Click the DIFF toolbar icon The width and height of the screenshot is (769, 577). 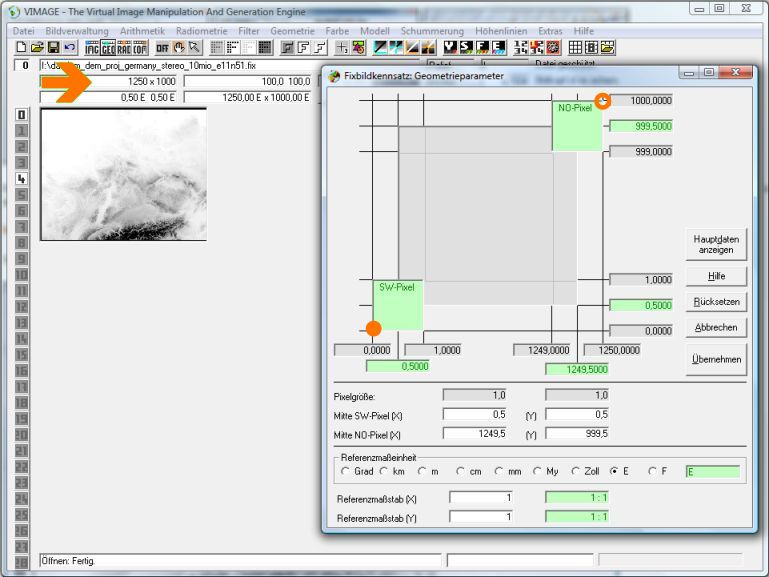162,47
